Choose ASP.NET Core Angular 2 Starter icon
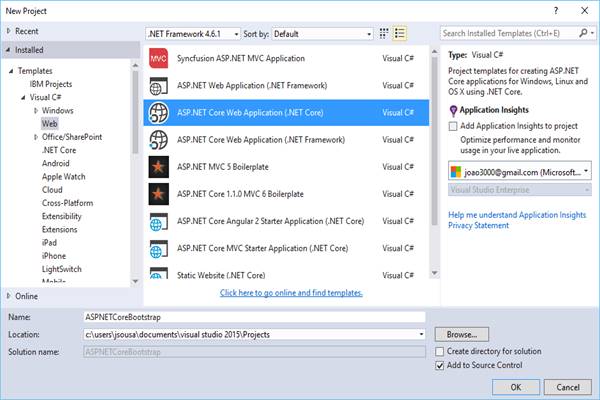 158,221
